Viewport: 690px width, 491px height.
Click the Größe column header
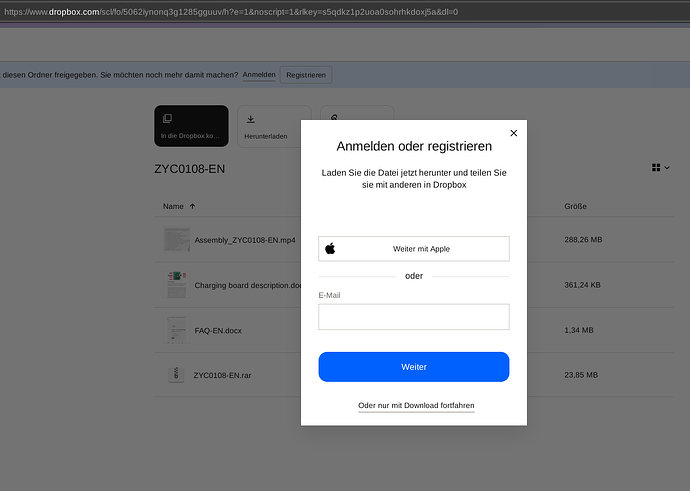(x=576, y=206)
